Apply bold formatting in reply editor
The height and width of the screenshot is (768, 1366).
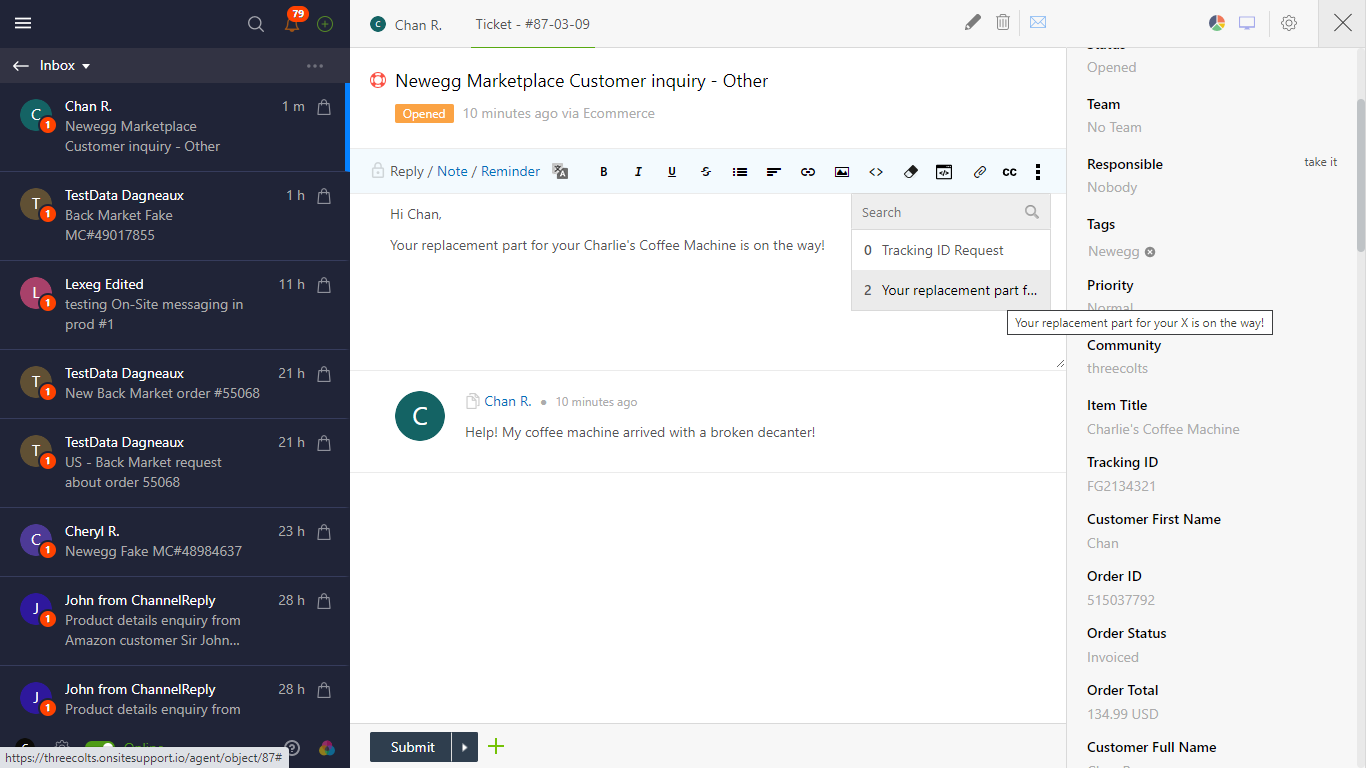pyautogui.click(x=604, y=172)
